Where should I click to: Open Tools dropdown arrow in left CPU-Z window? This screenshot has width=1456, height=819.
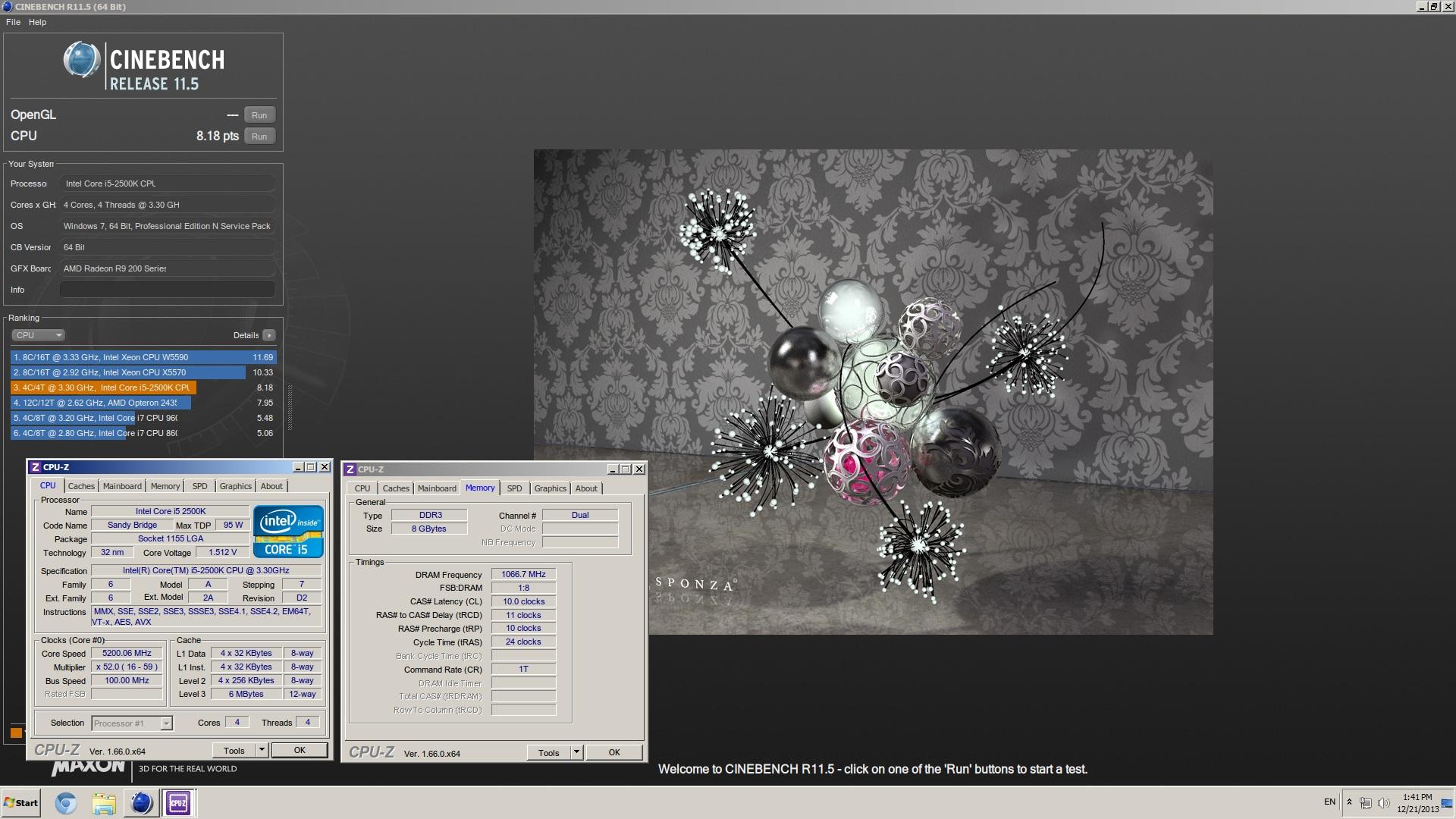click(x=262, y=751)
